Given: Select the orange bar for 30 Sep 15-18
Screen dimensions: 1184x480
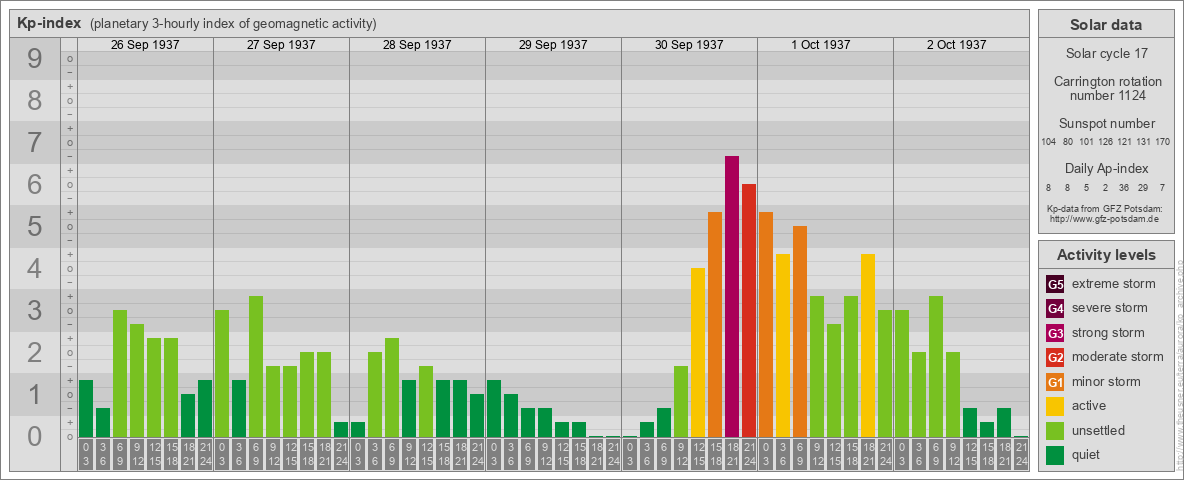Looking at the screenshot, I should pos(715,325).
